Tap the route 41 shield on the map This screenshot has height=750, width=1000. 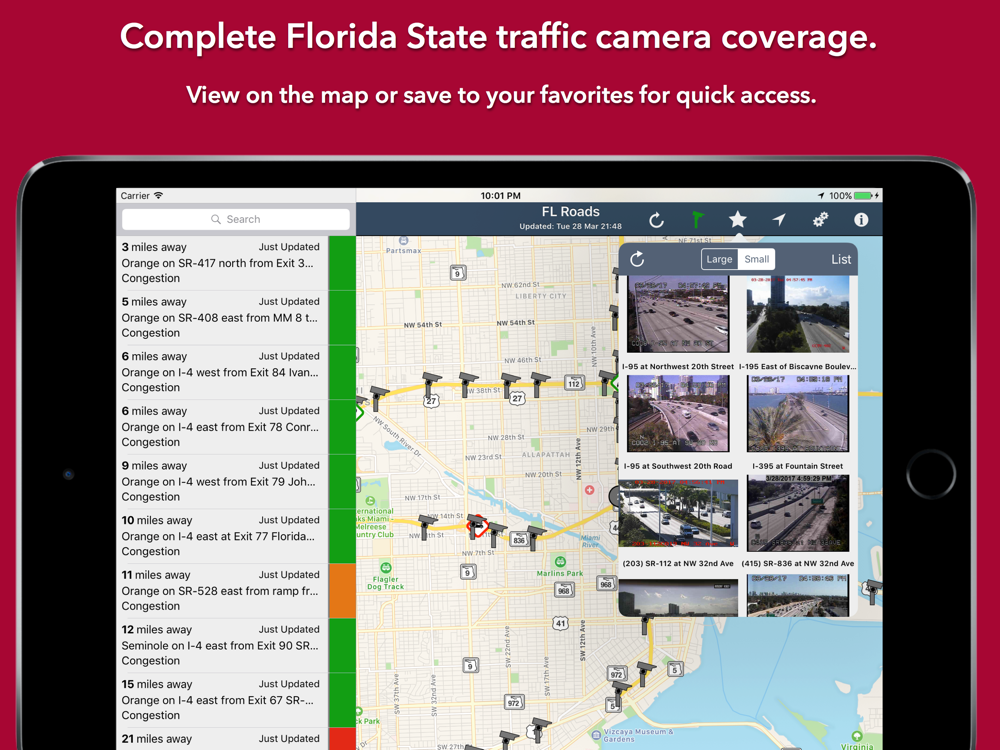(x=560, y=623)
